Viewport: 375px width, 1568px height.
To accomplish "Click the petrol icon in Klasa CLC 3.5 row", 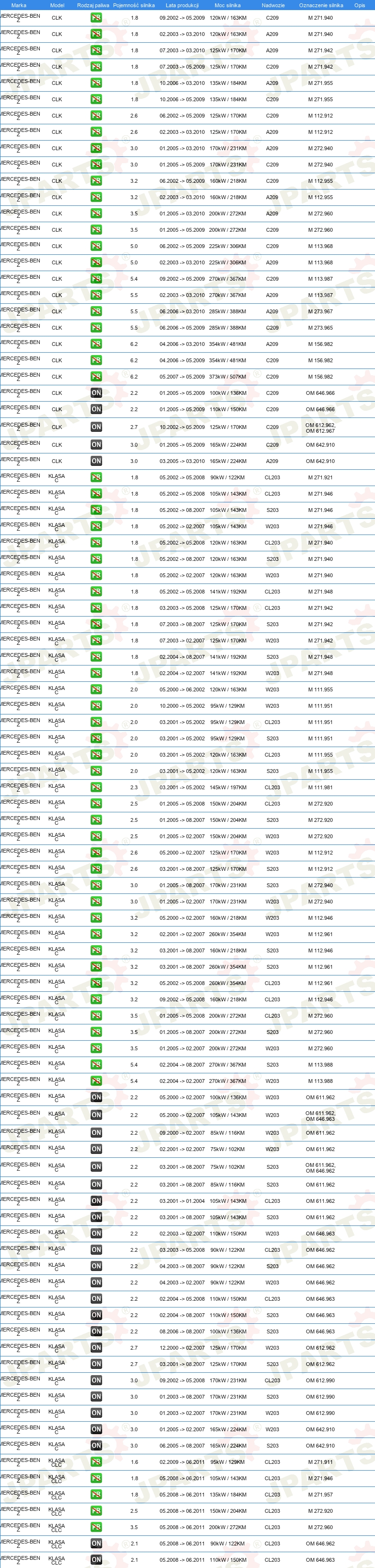I will (96, 1528).
